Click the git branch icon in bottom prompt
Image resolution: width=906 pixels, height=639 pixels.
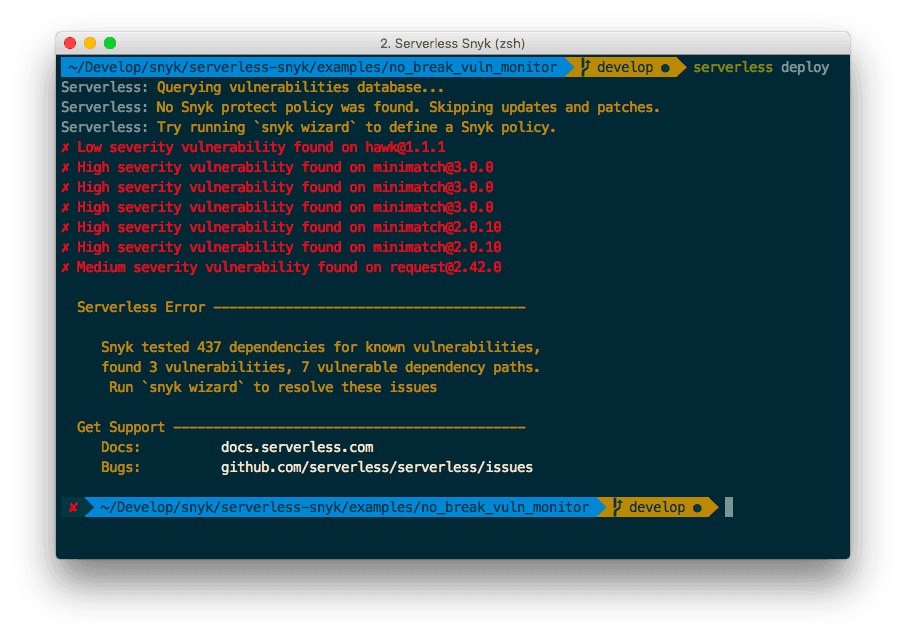pyautogui.click(x=617, y=507)
